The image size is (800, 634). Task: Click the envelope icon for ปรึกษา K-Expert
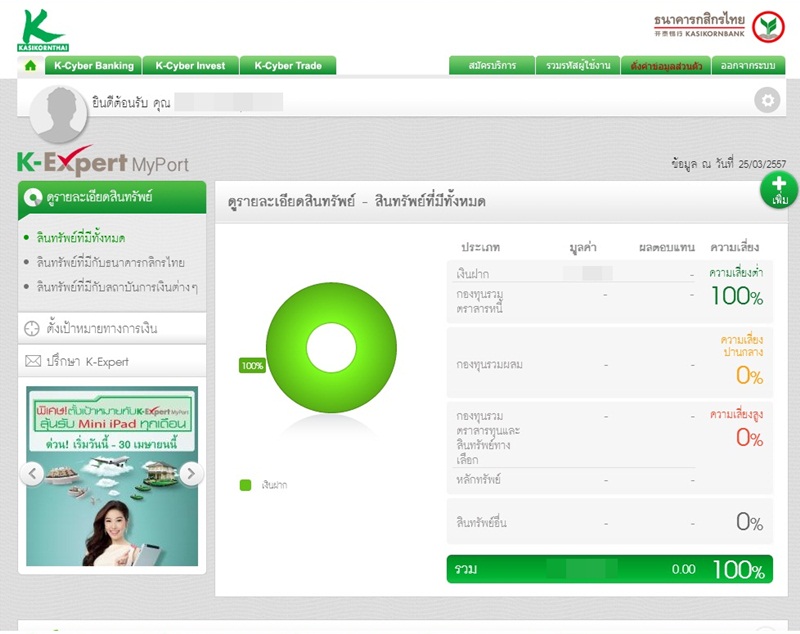(x=33, y=361)
